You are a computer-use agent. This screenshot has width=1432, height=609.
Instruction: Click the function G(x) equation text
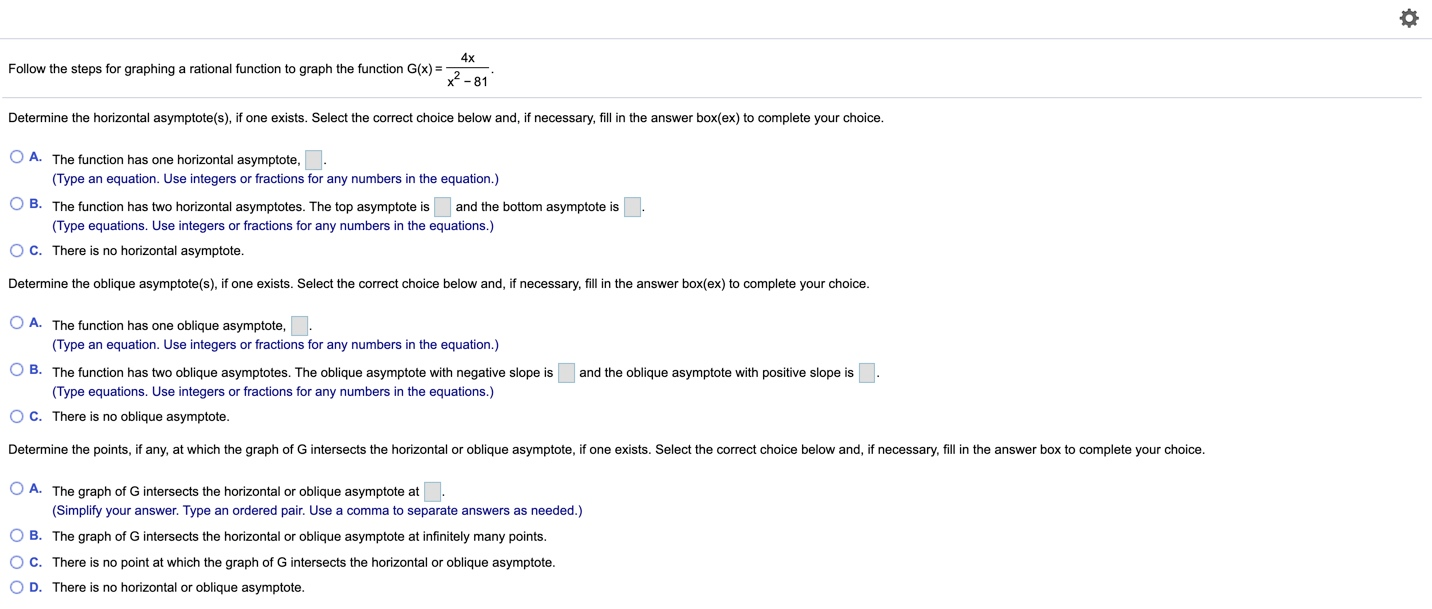[x=450, y=68]
